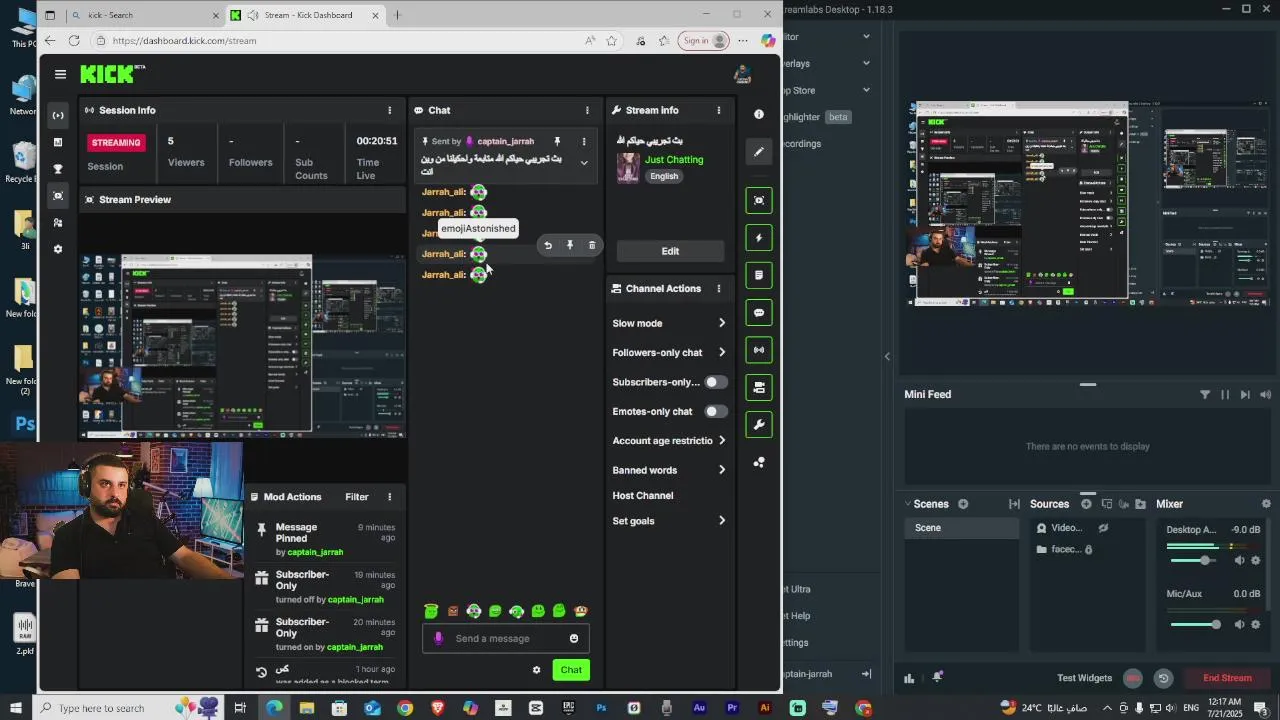Open chat settings gear beside Chat button
The height and width of the screenshot is (720, 1280).
(536, 670)
